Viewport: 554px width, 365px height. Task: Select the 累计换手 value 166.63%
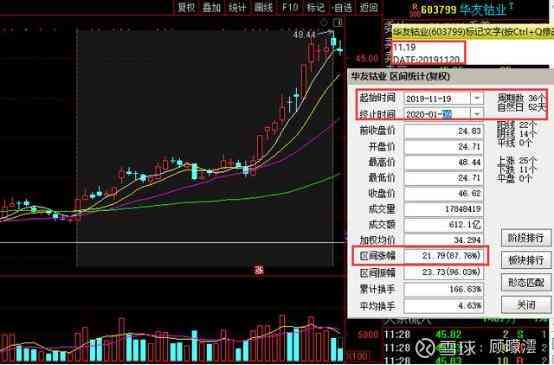[443, 289]
